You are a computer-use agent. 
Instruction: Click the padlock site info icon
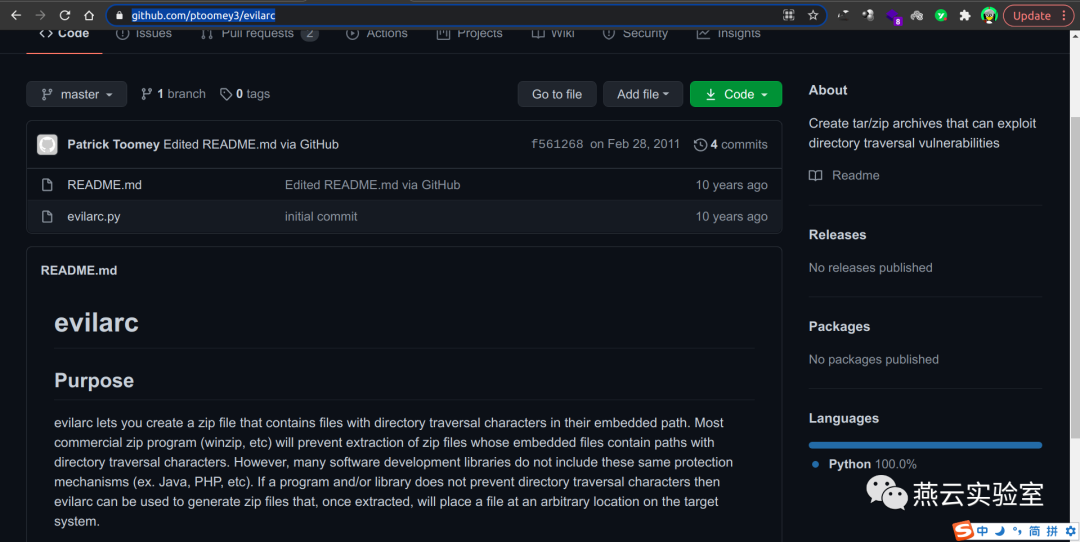[x=119, y=15]
